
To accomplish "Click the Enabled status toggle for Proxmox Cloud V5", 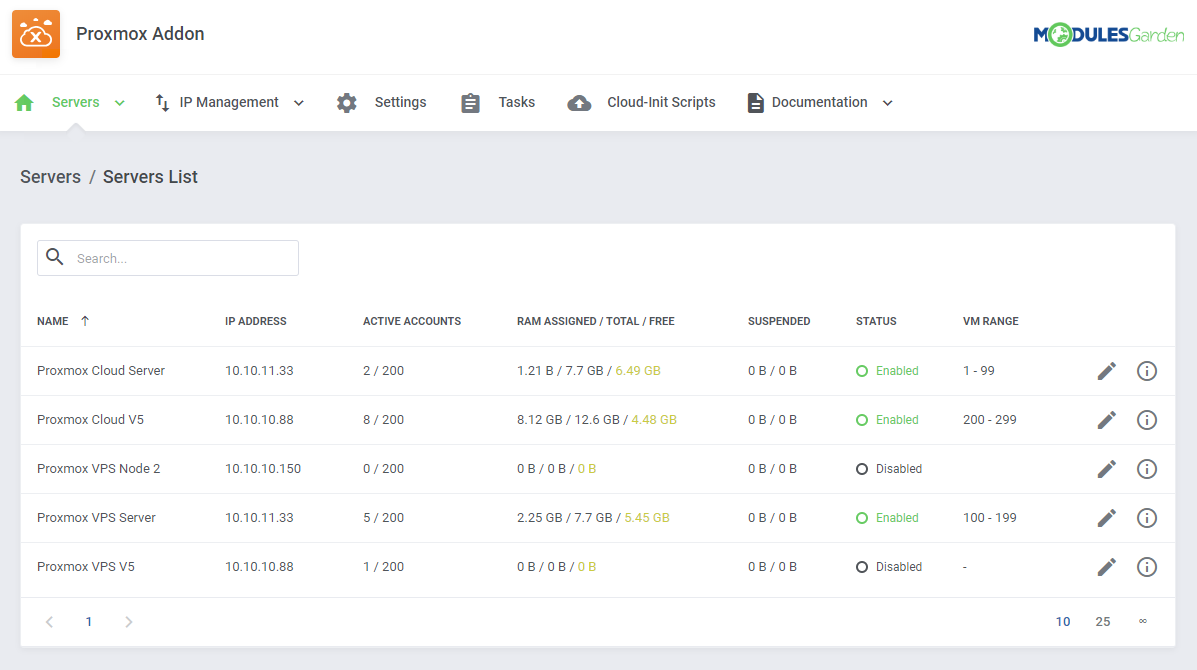I will click(861, 419).
